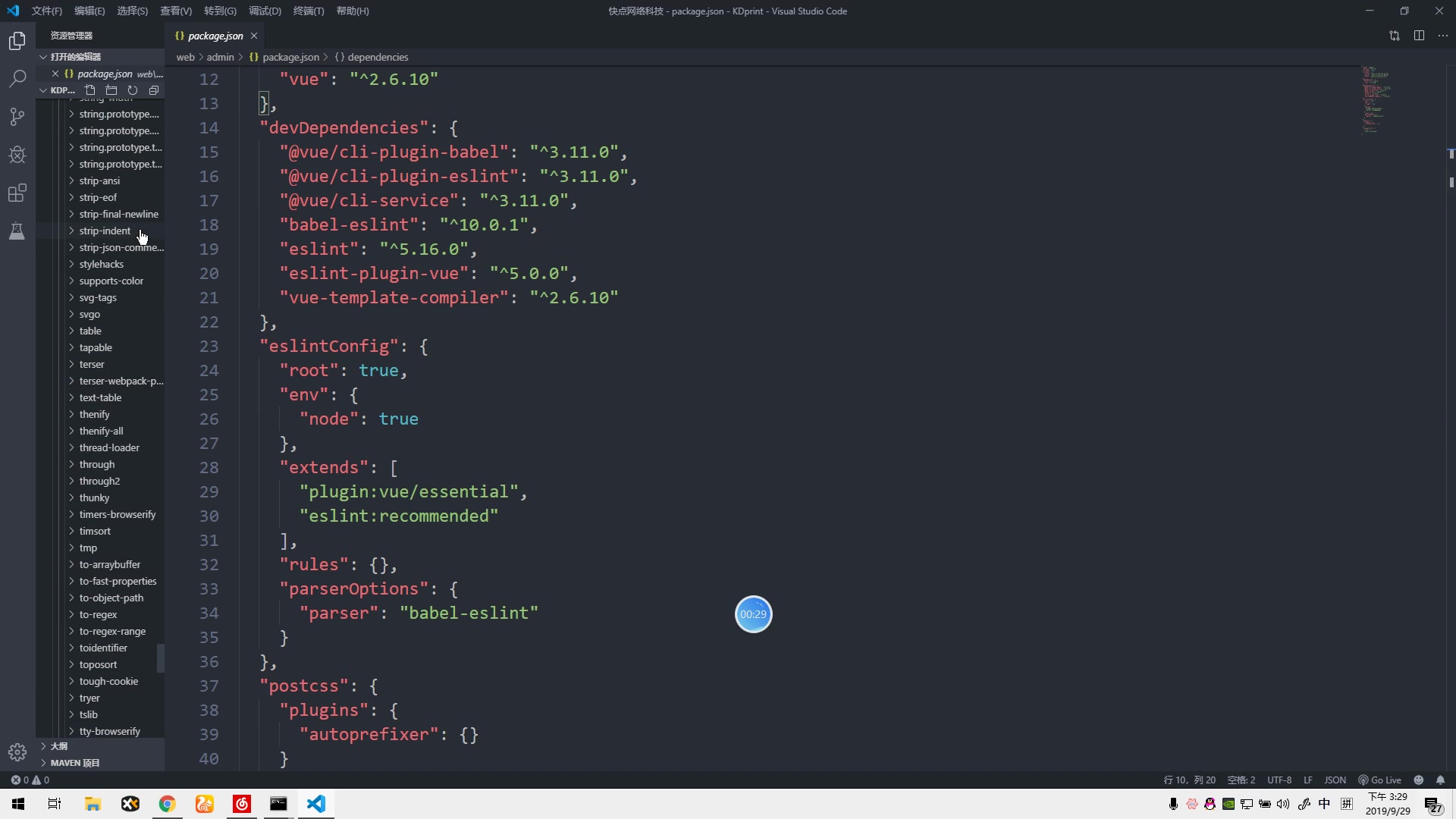The image size is (1456, 819).
Task: Click the JSON language mode button
Action: point(1335,780)
